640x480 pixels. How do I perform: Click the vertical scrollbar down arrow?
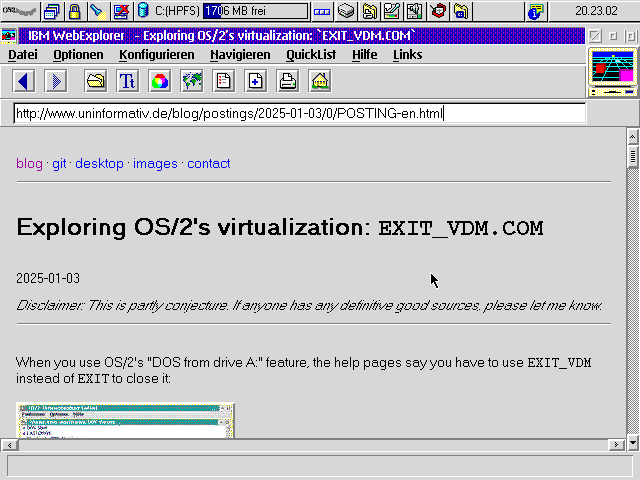(633, 442)
